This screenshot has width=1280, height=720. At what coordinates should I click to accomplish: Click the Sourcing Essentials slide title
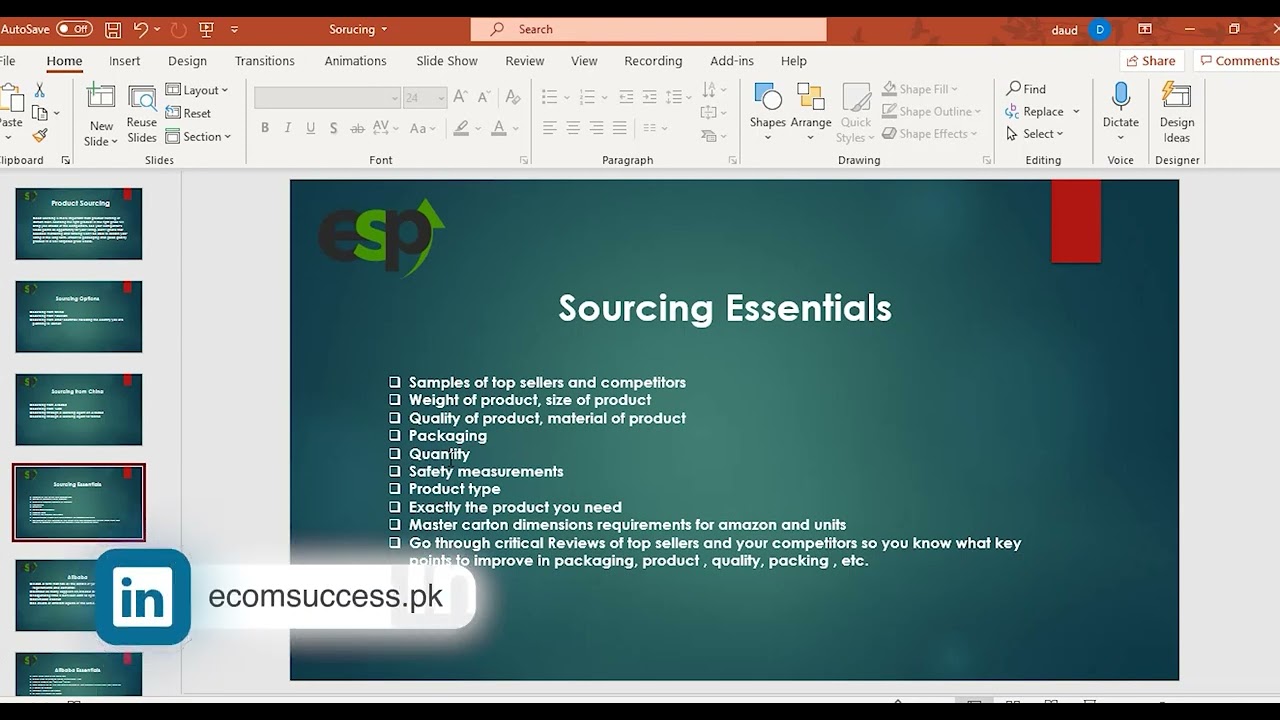[725, 308]
